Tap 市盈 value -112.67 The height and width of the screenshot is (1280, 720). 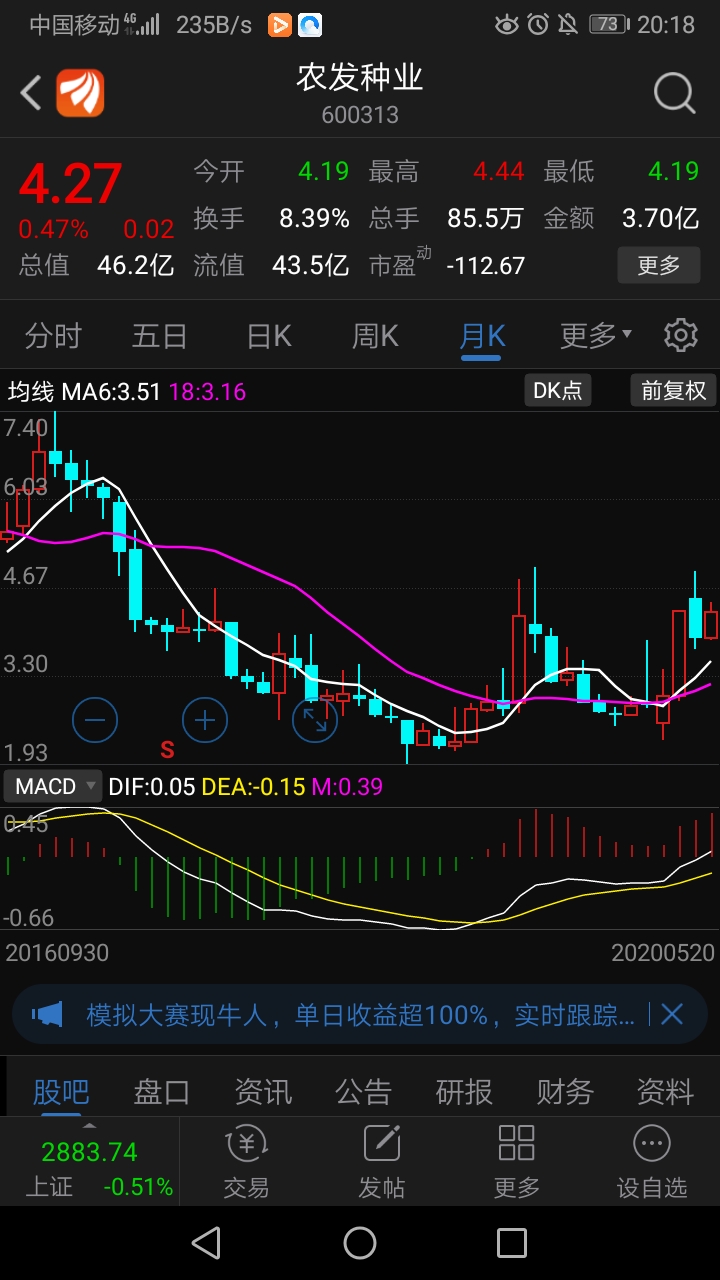click(x=485, y=265)
